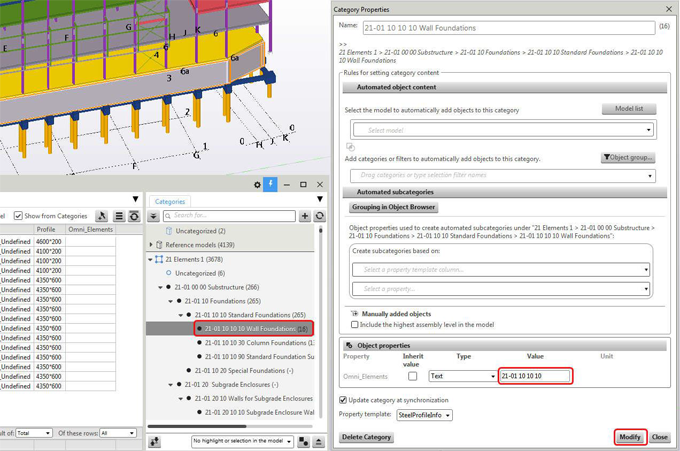Uncheck Update category at synchronization
Screen dimensions: 680x451
tap(345, 400)
